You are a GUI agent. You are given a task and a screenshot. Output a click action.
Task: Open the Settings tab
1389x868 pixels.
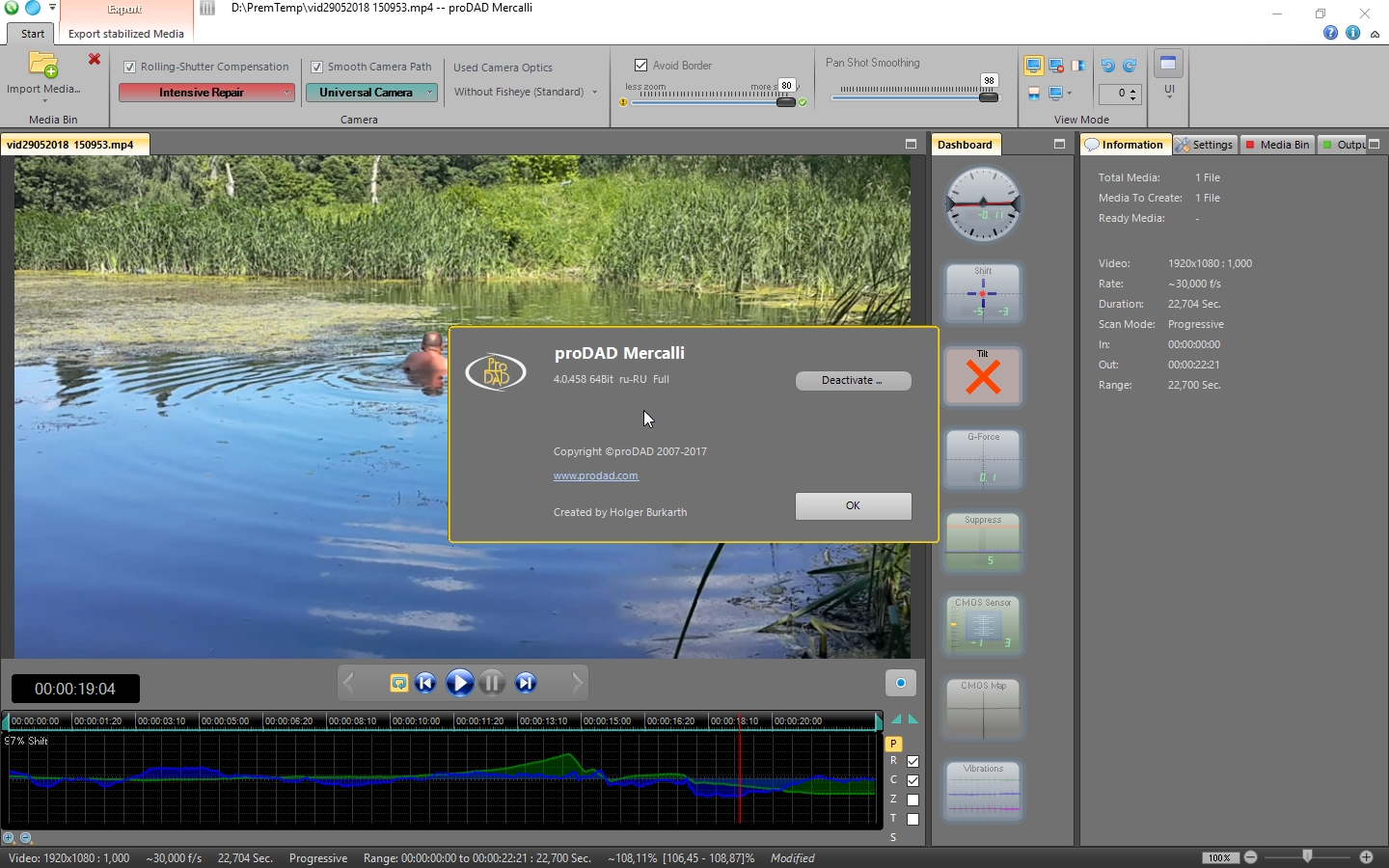point(1205,145)
